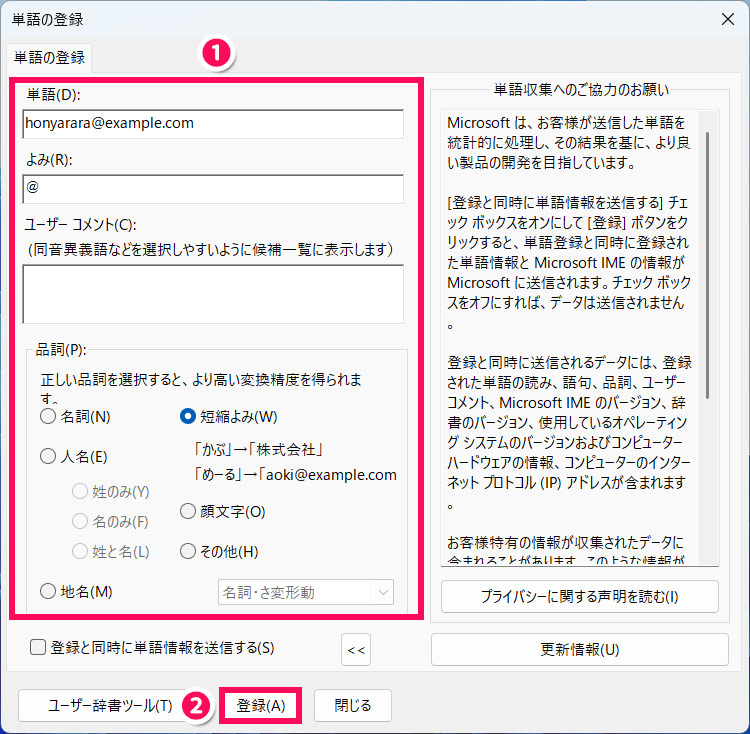Screen dimensions: 750x734
Task: Switch to the 単語の登録 tab
Action: [49, 58]
